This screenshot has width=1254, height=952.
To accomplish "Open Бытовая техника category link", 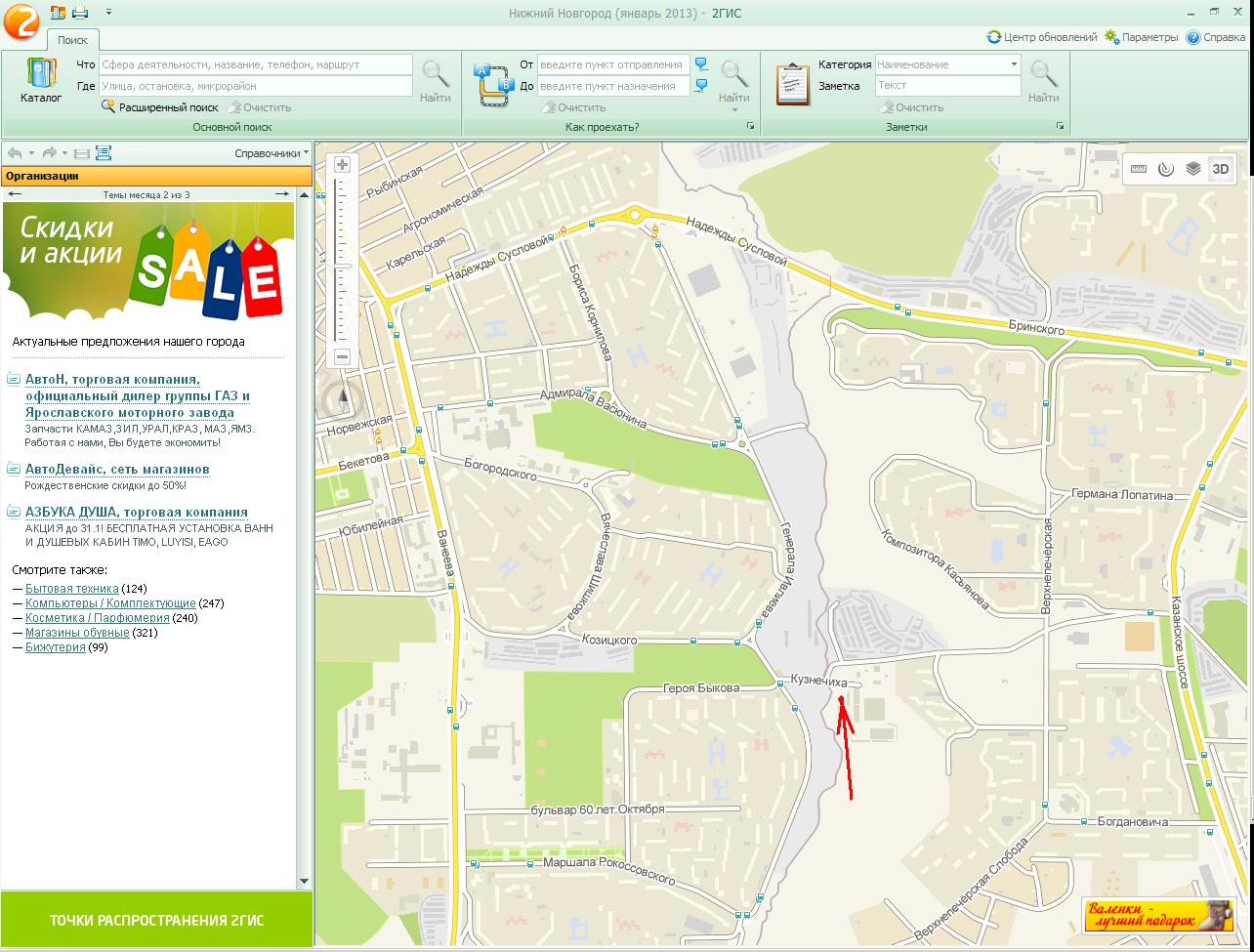I will (72, 589).
